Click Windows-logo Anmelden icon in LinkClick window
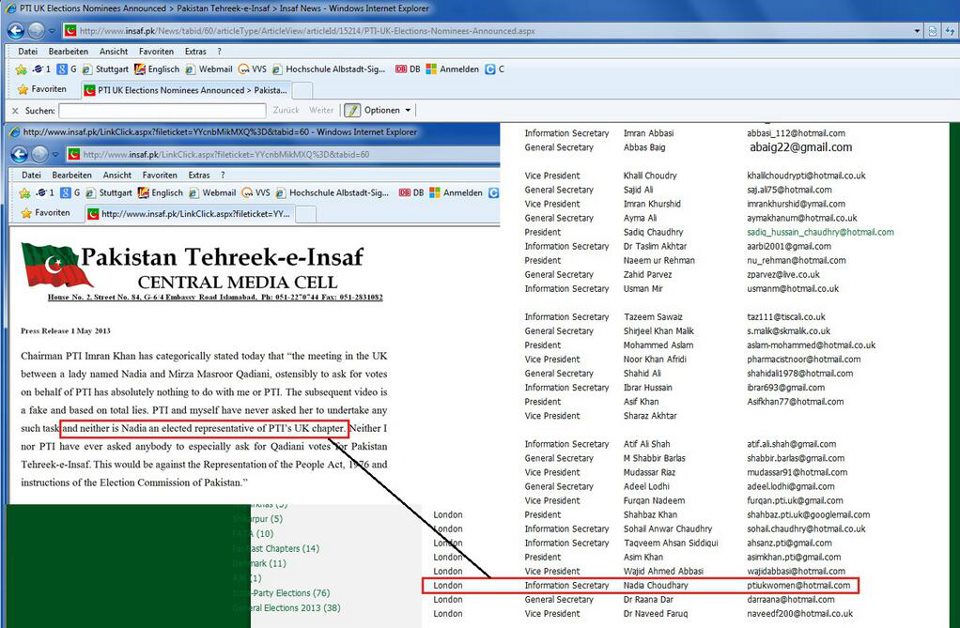Image resolution: width=960 pixels, height=628 pixels. (x=435, y=193)
